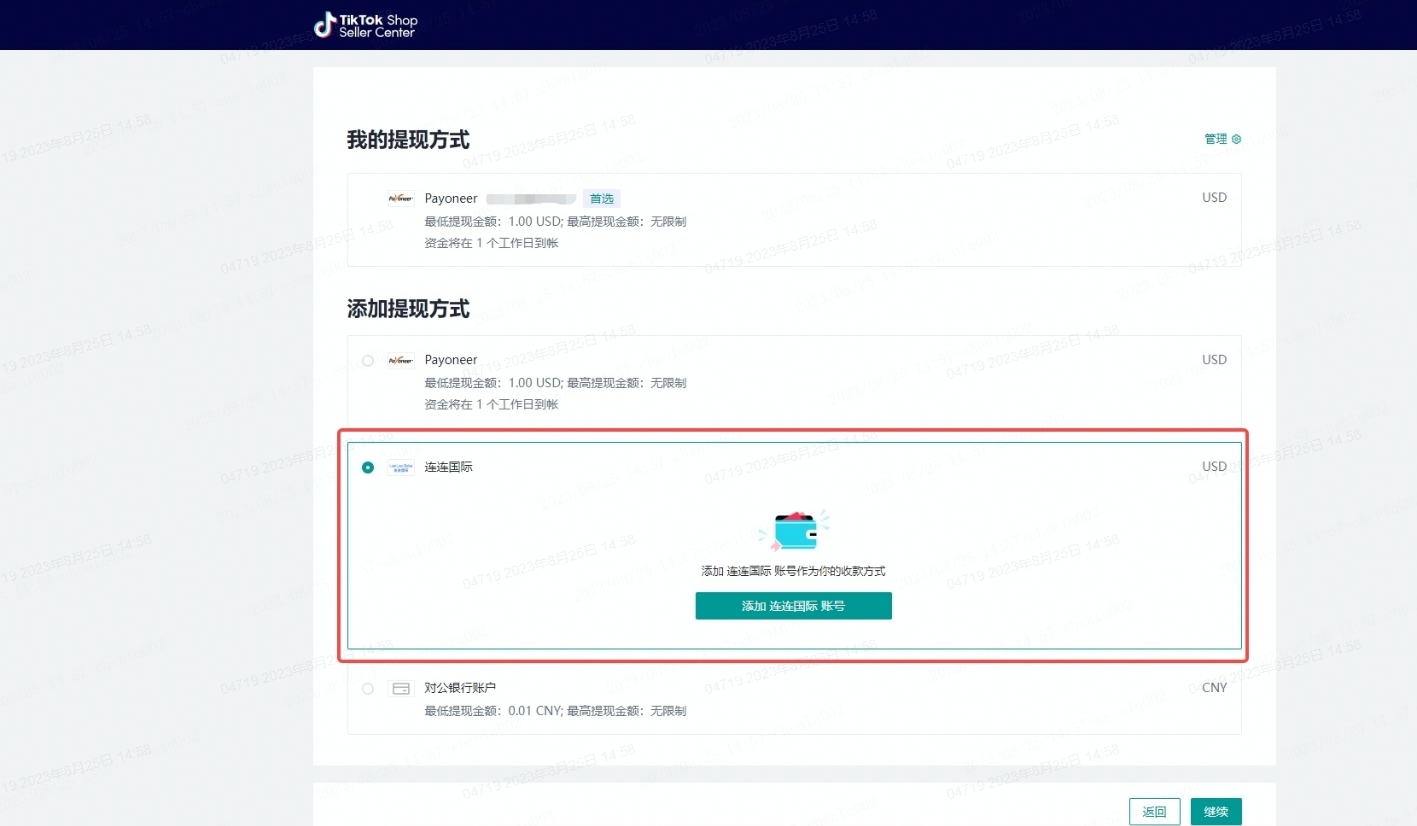
Task: Click the gear icon beside 管理
Action: tap(1236, 139)
